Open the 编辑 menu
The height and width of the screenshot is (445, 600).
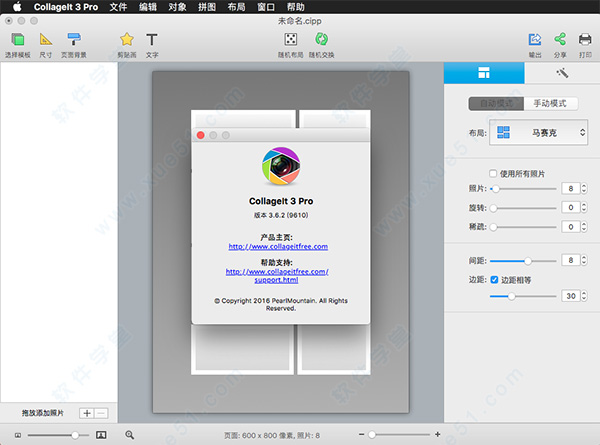pyautogui.click(x=148, y=7)
